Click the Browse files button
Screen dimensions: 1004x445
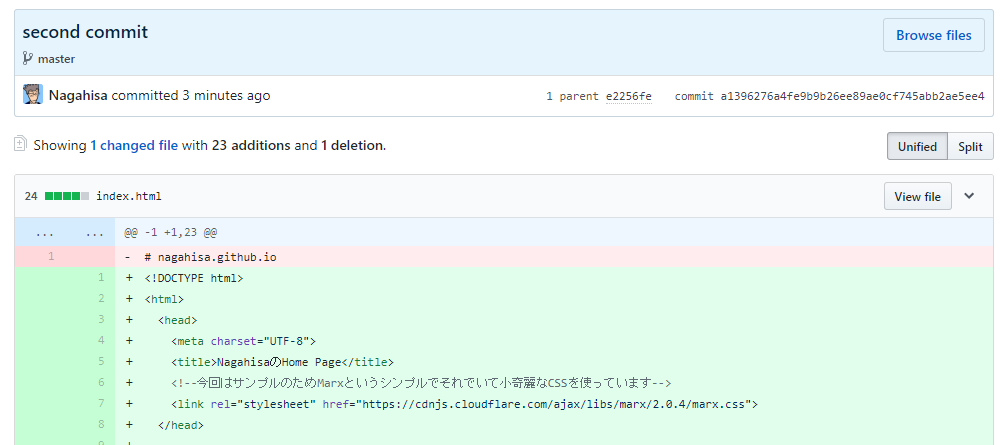pos(933,35)
